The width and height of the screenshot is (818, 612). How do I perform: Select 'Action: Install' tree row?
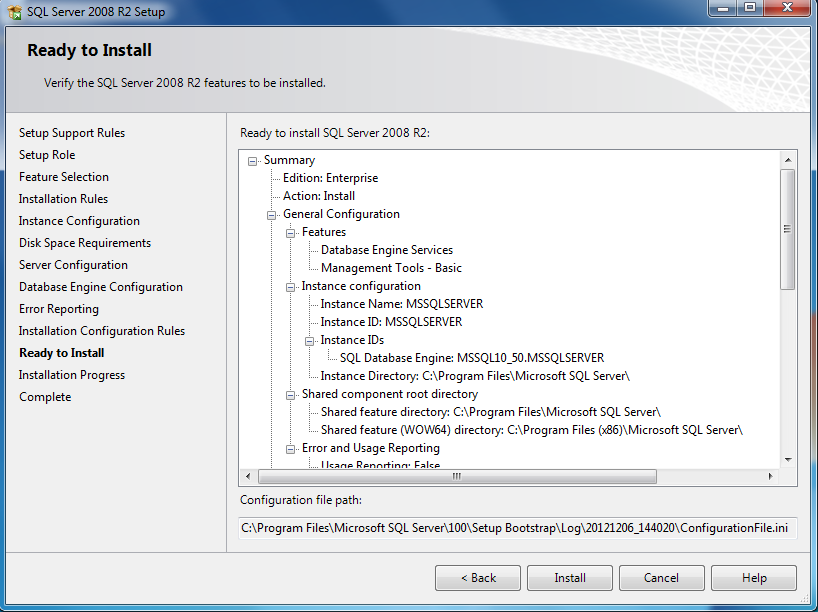point(319,196)
